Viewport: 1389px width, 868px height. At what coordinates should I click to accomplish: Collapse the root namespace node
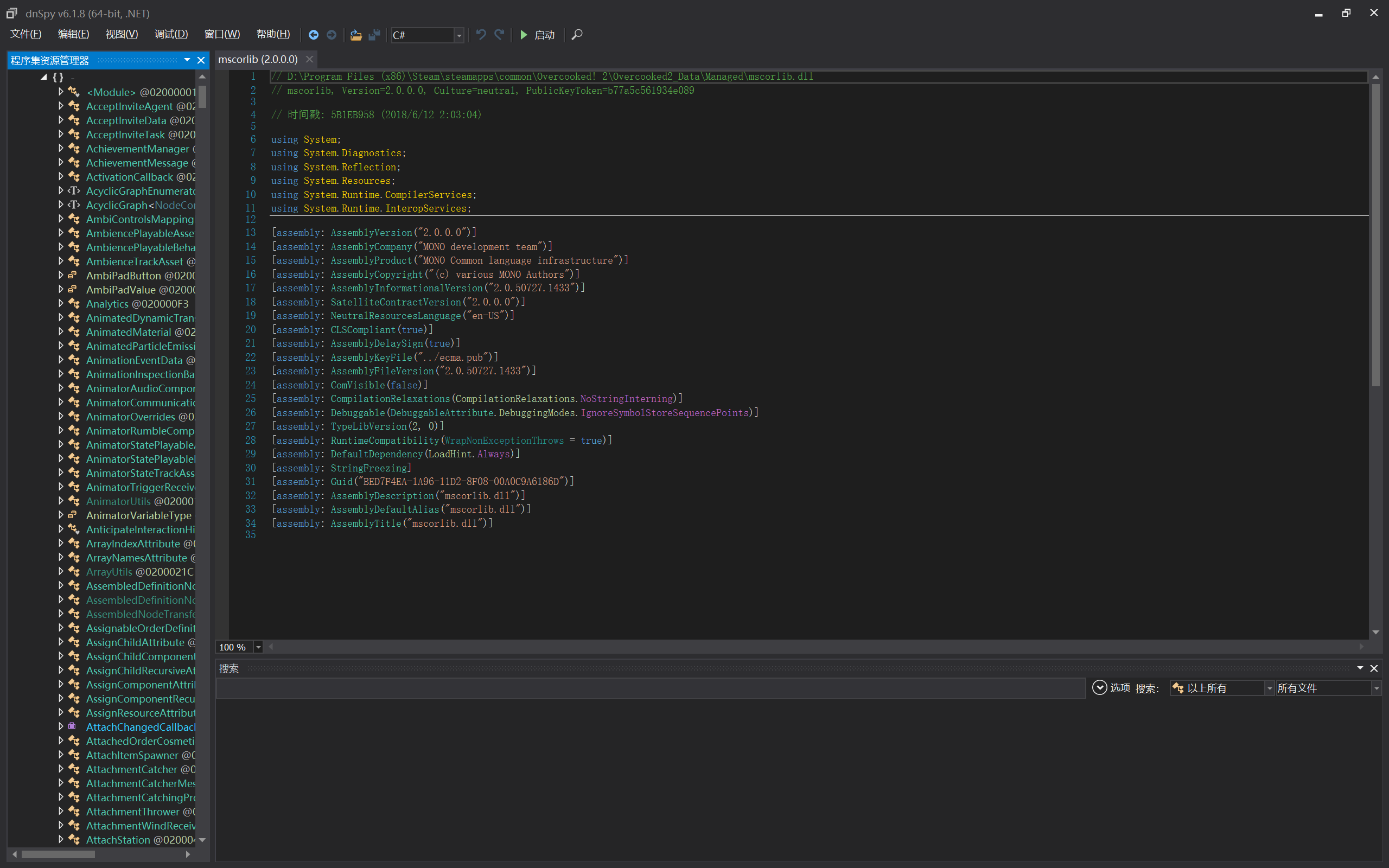click(44, 77)
